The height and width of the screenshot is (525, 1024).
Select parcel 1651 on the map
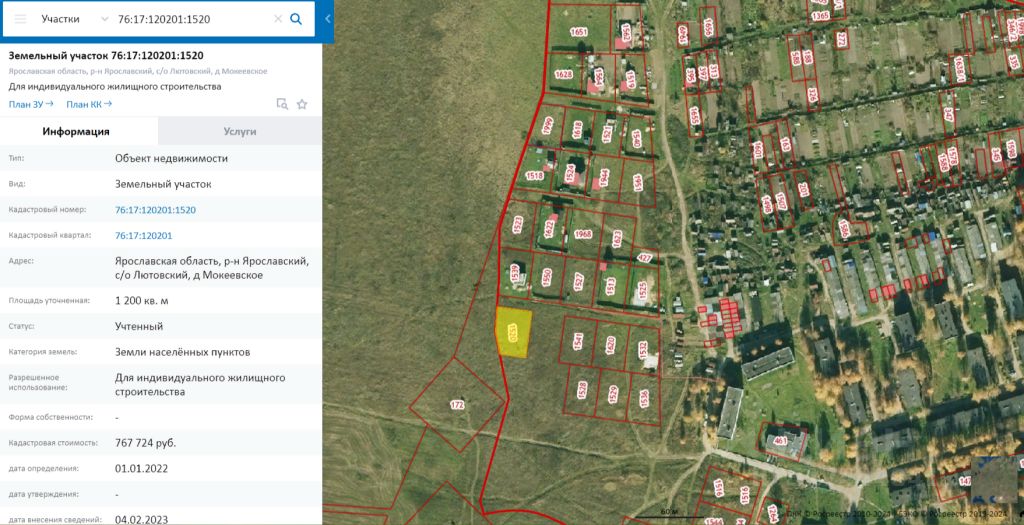pos(579,31)
